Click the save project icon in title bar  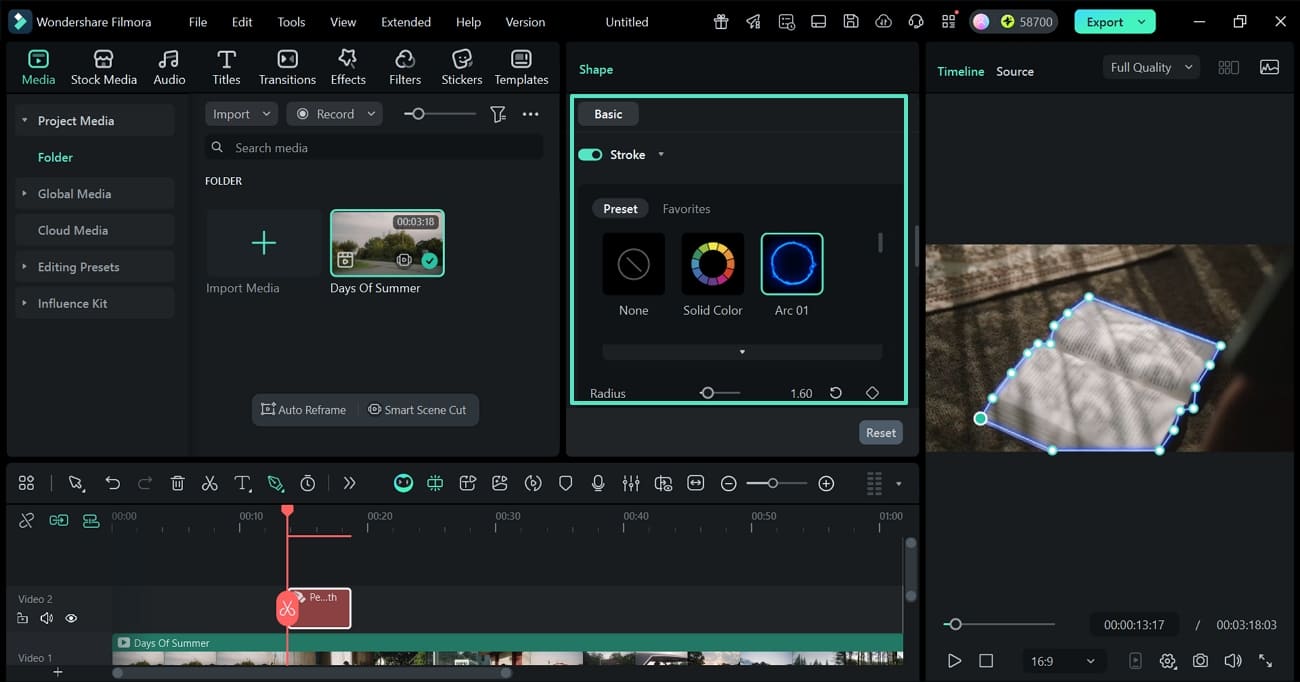(851, 21)
